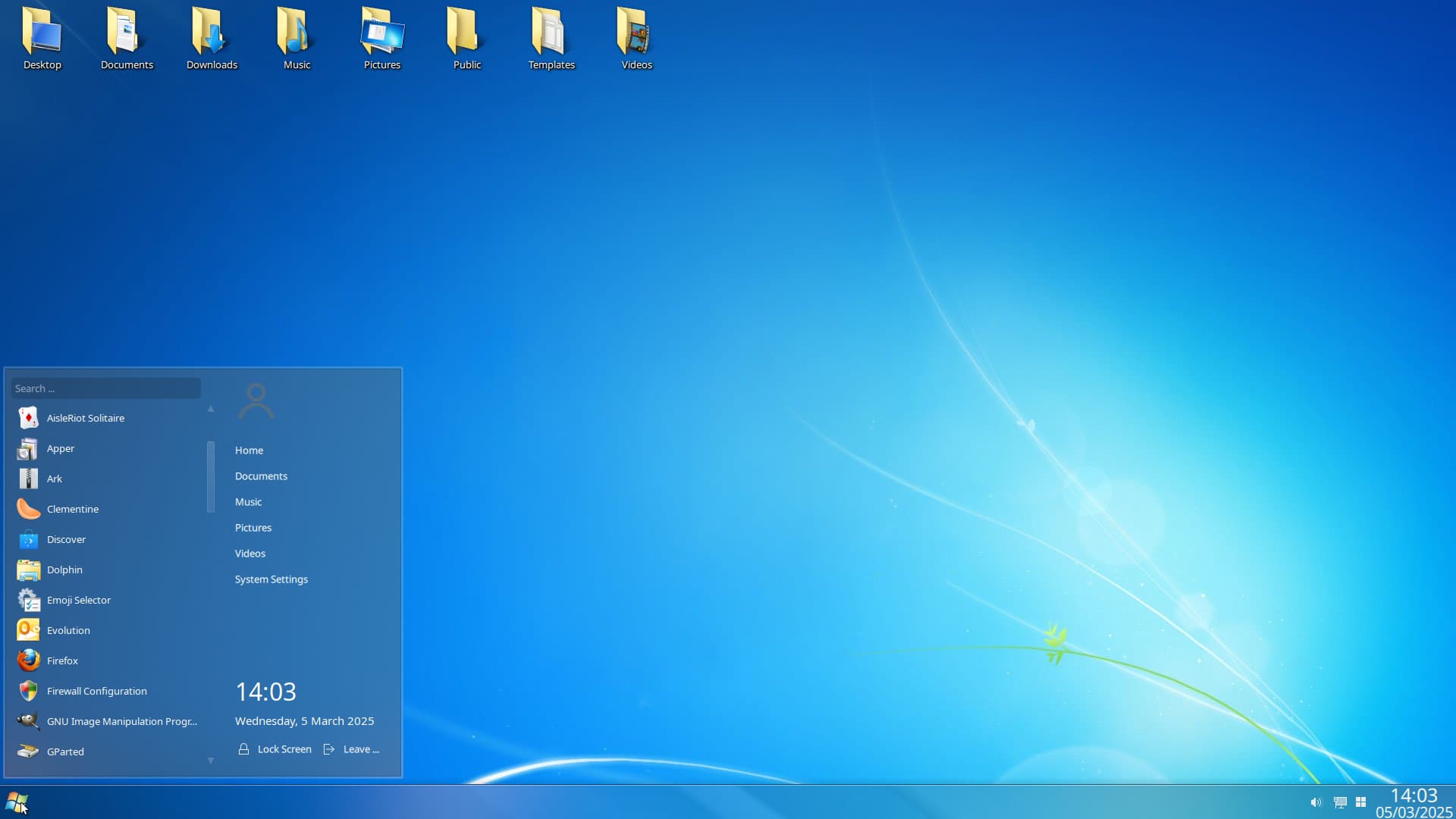This screenshot has height=819, width=1456.
Task: Click the application list scrollbar thumb
Action: (x=211, y=477)
